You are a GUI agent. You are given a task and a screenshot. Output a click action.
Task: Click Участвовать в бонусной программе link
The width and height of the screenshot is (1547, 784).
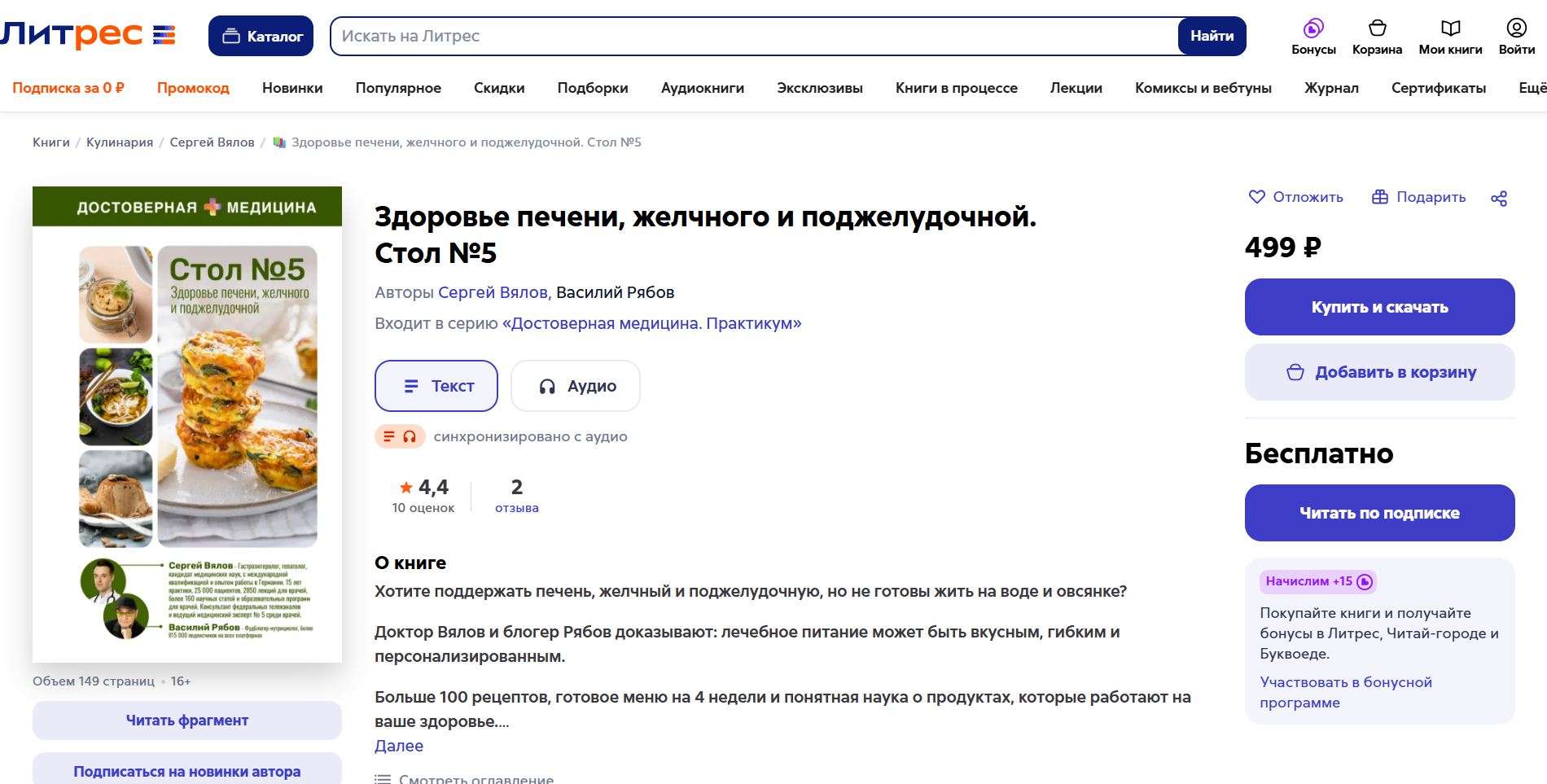[1346, 692]
